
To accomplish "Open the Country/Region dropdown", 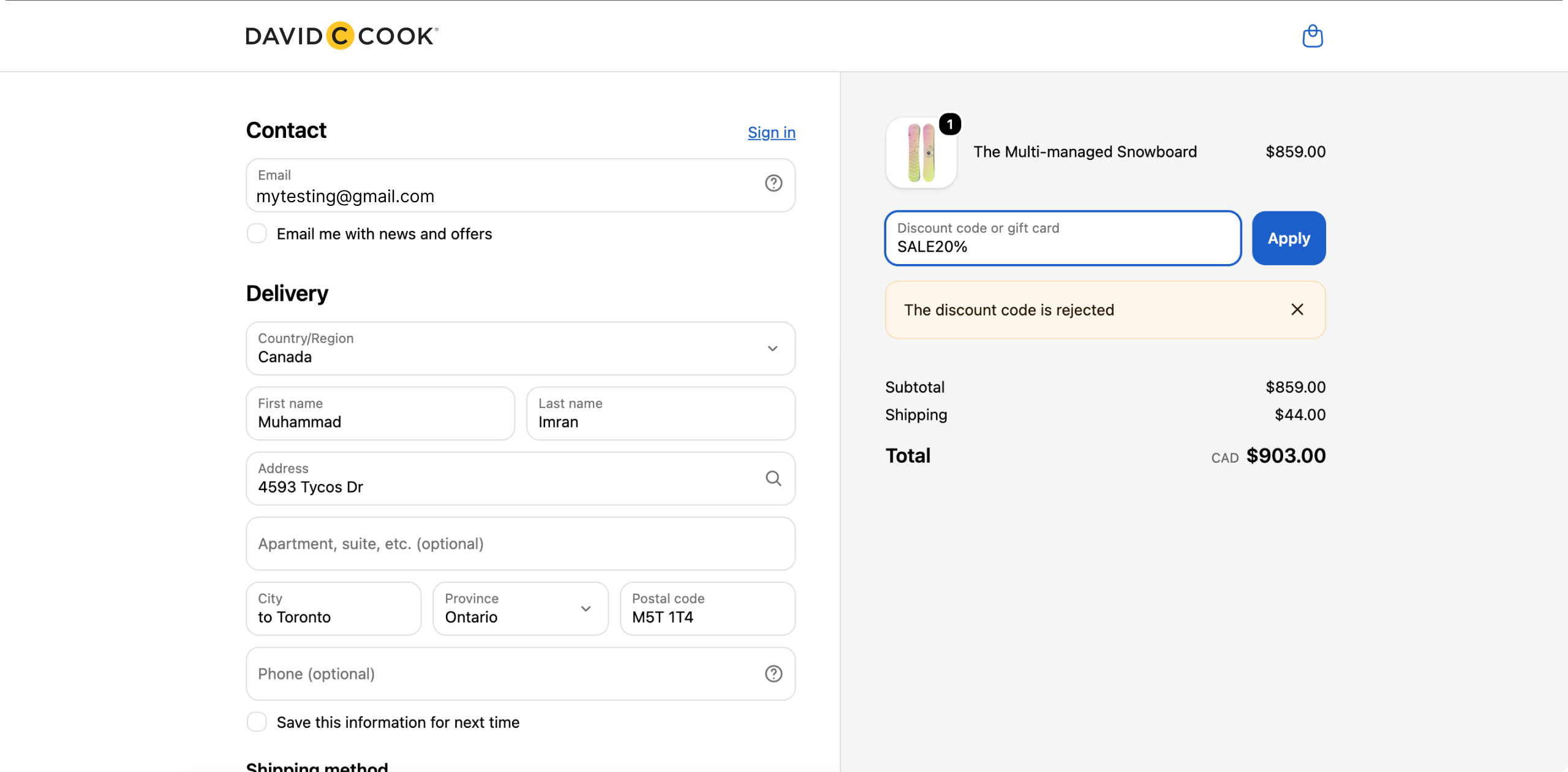I will pos(521,349).
